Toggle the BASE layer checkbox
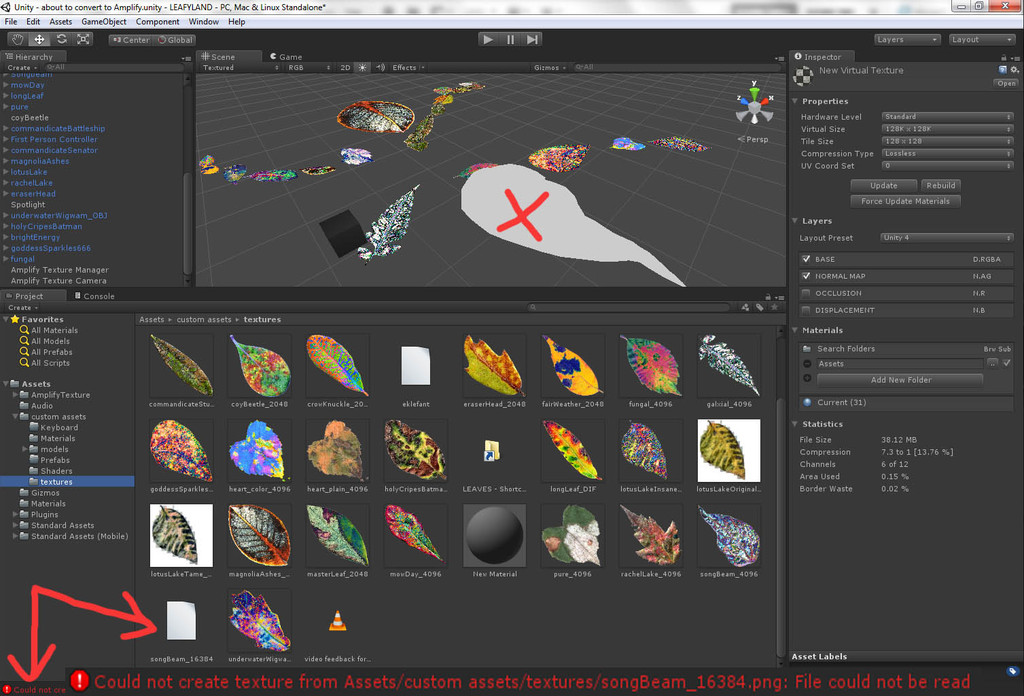The height and width of the screenshot is (696, 1024). click(807, 259)
